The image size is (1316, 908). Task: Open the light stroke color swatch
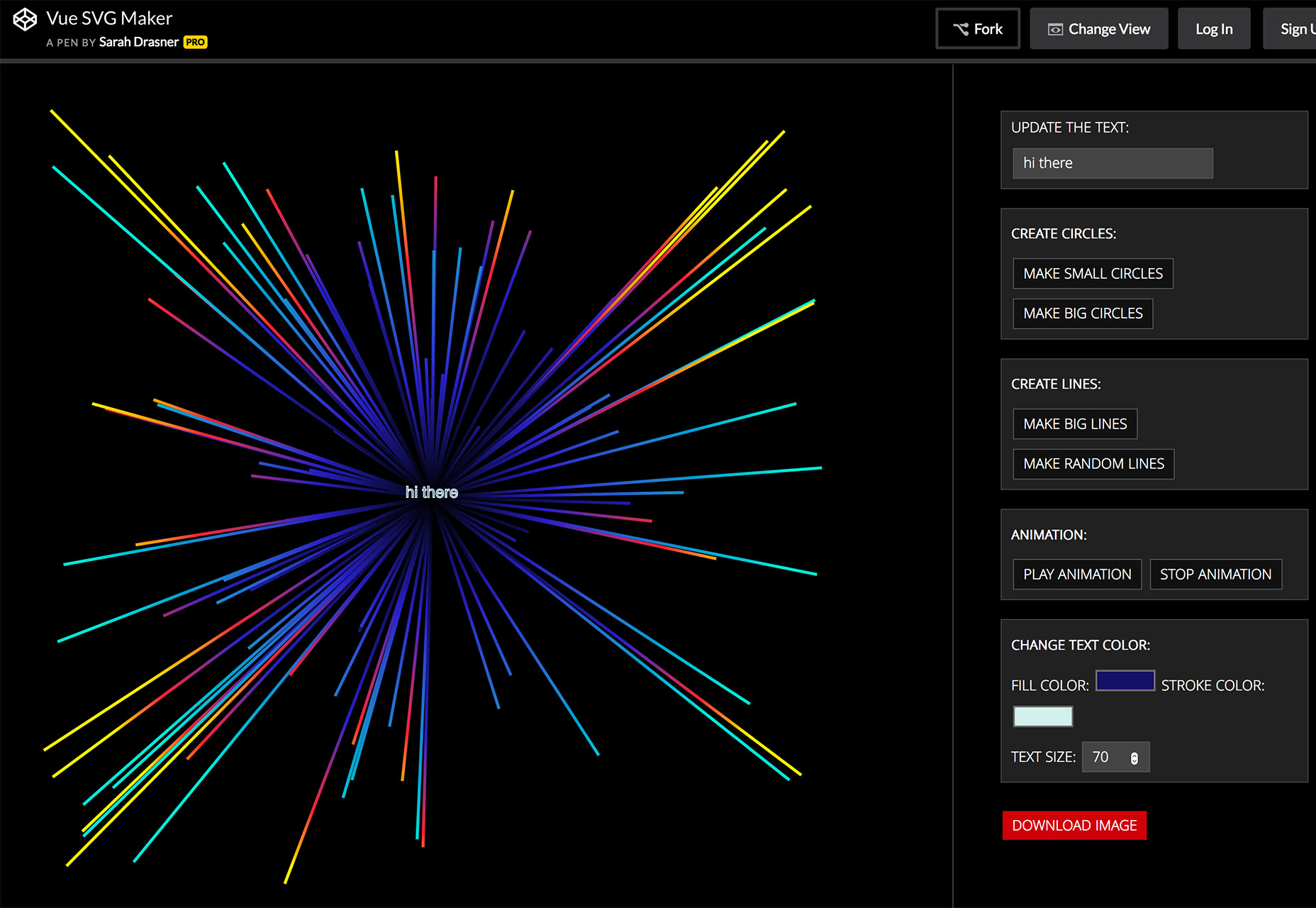(x=1042, y=716)
